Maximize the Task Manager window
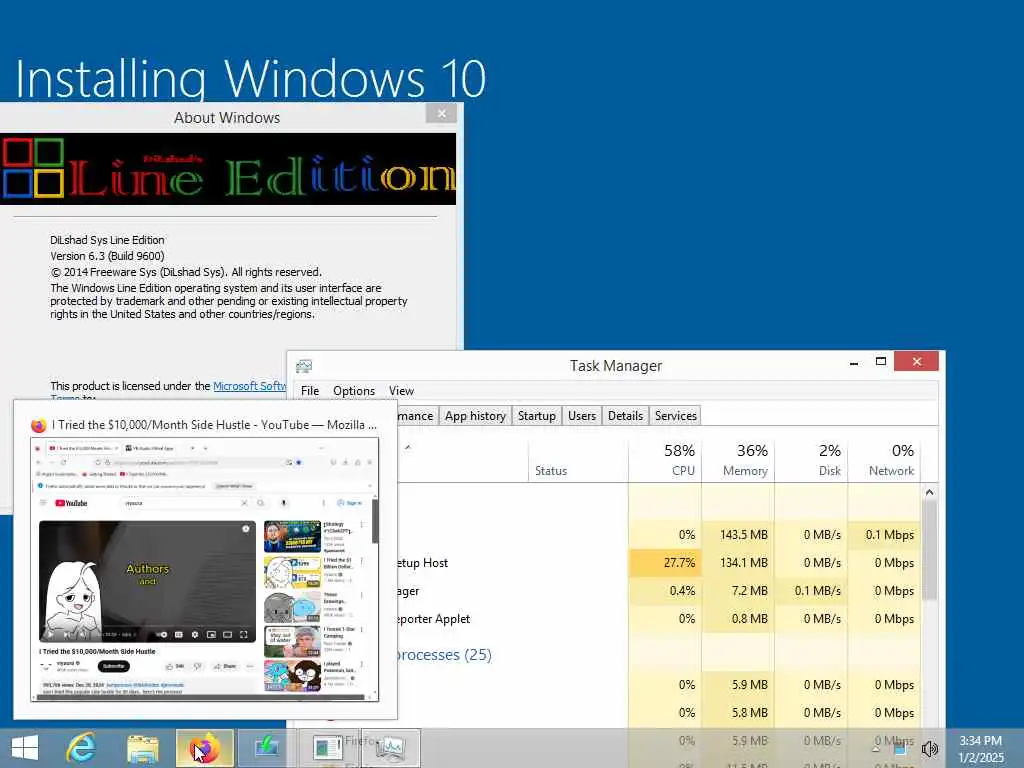This screenshot has width=1024, height=768. click(x=880, y=362)
